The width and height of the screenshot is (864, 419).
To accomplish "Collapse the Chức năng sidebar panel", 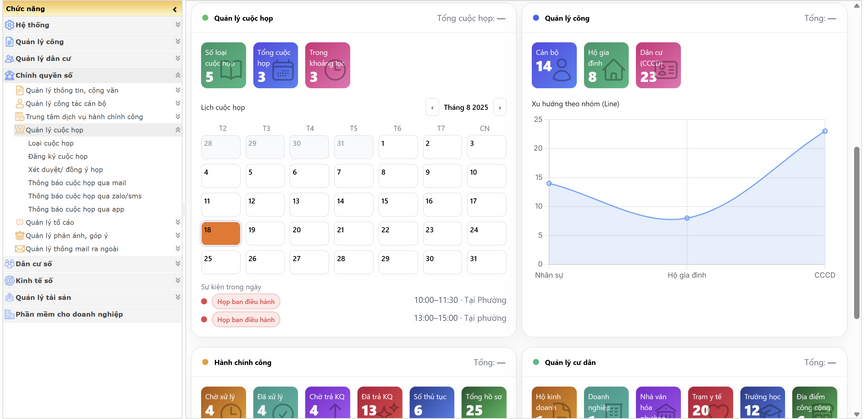I will (176, 9).
